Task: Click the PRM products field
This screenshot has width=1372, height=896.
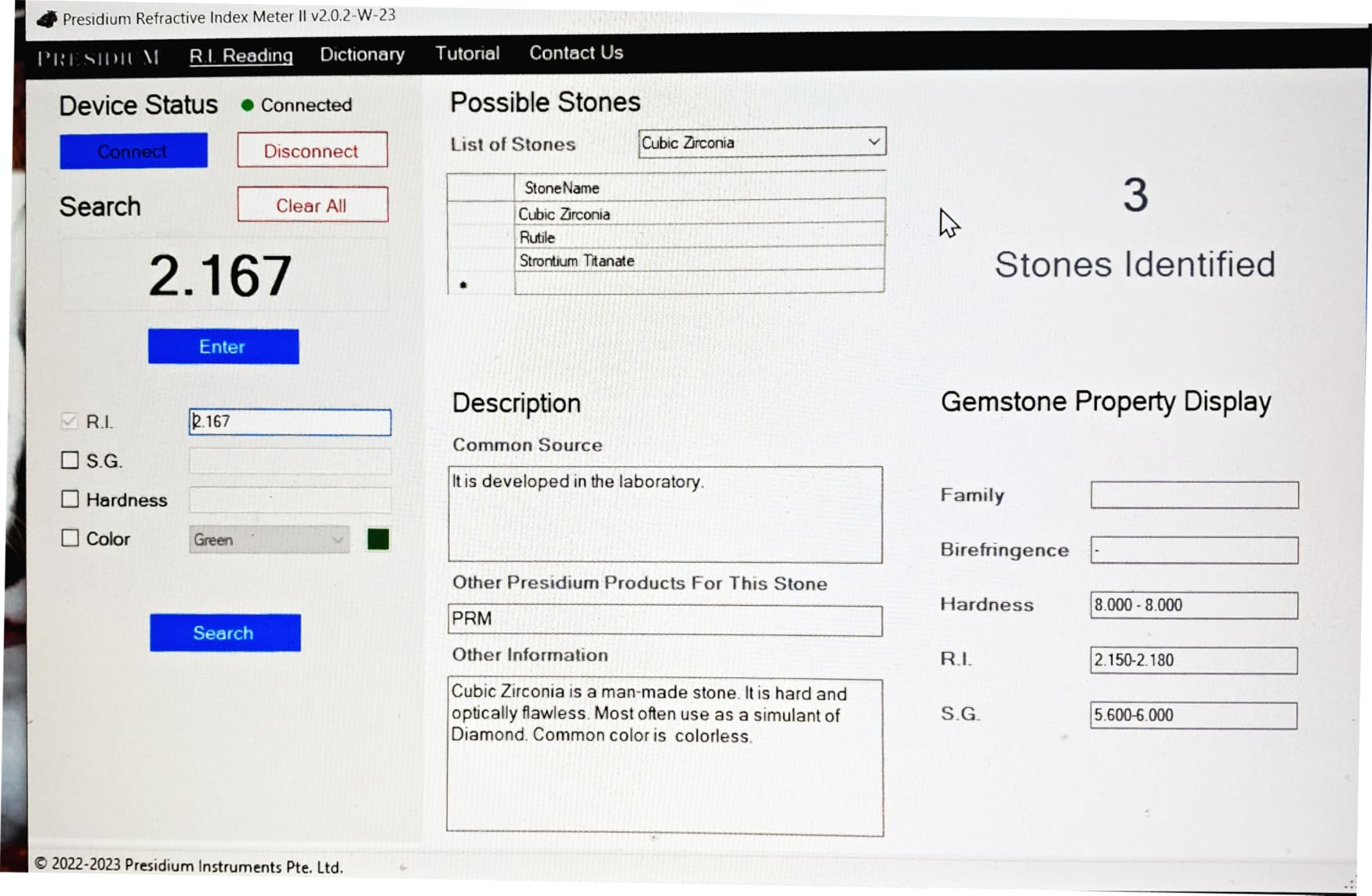Action: click(x=665, y=619)
